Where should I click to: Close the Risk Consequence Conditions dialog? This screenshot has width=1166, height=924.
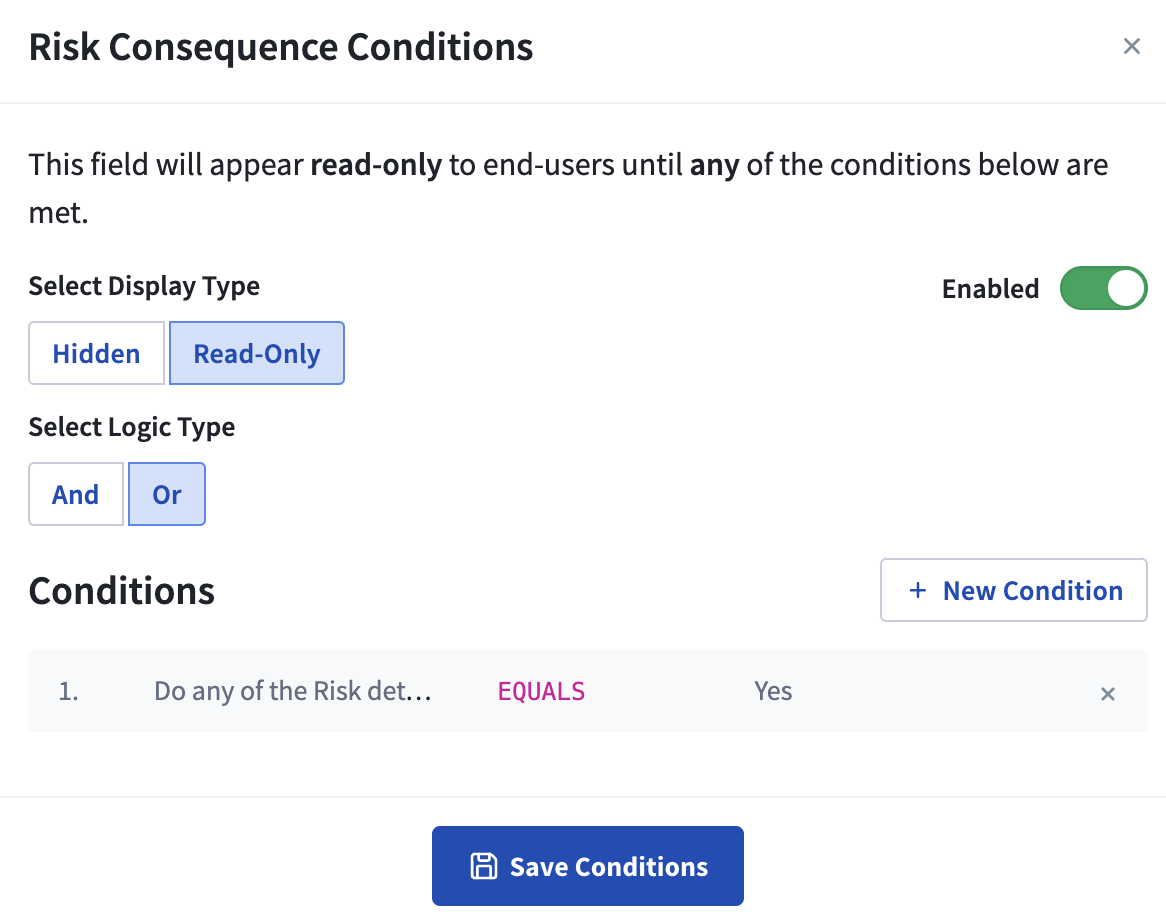1131,46
